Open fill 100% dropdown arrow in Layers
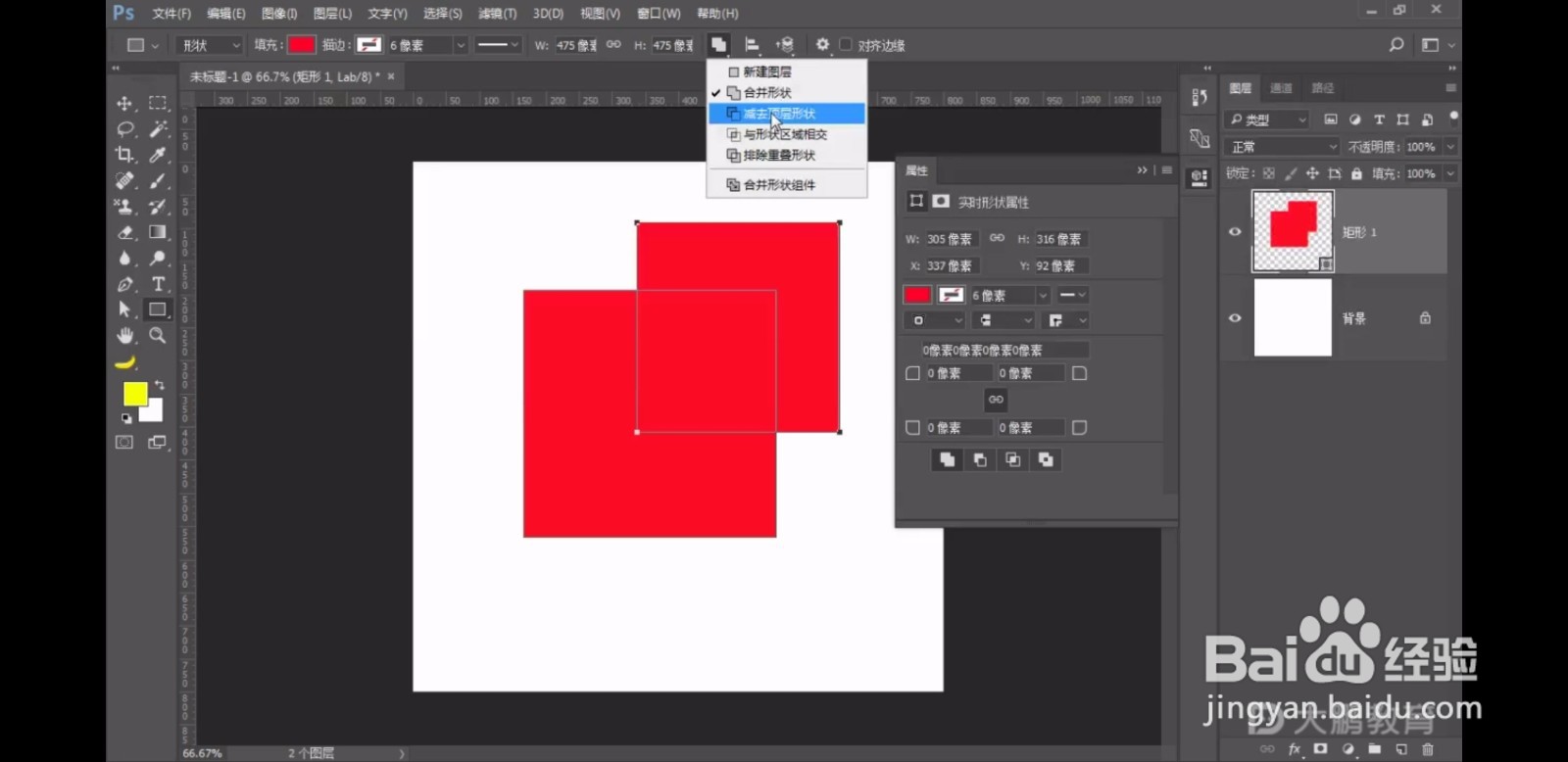 click(1450, 173)
